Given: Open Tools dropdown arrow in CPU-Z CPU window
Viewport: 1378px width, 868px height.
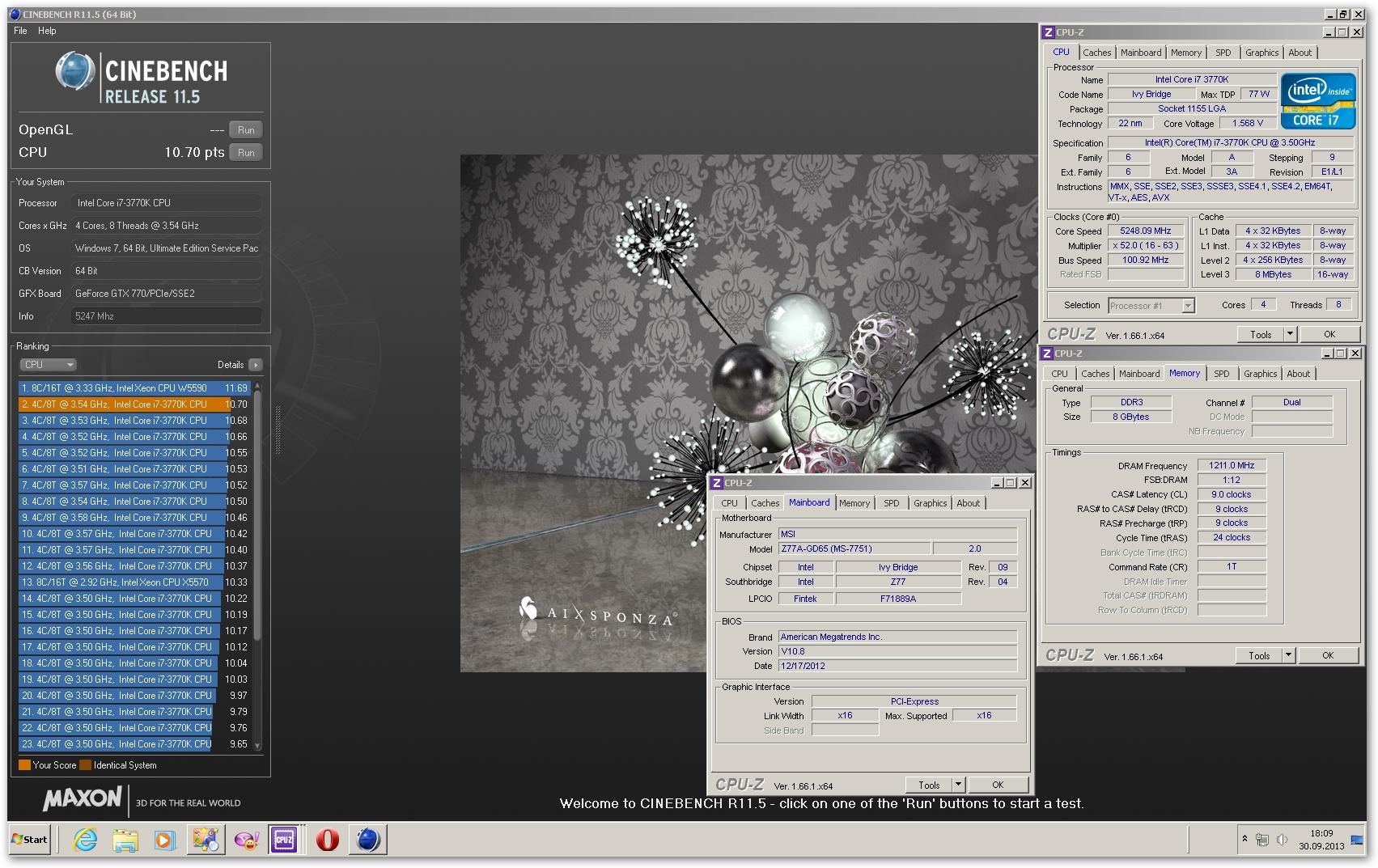Looking at the screenshot, I should tap(1291, 334).
